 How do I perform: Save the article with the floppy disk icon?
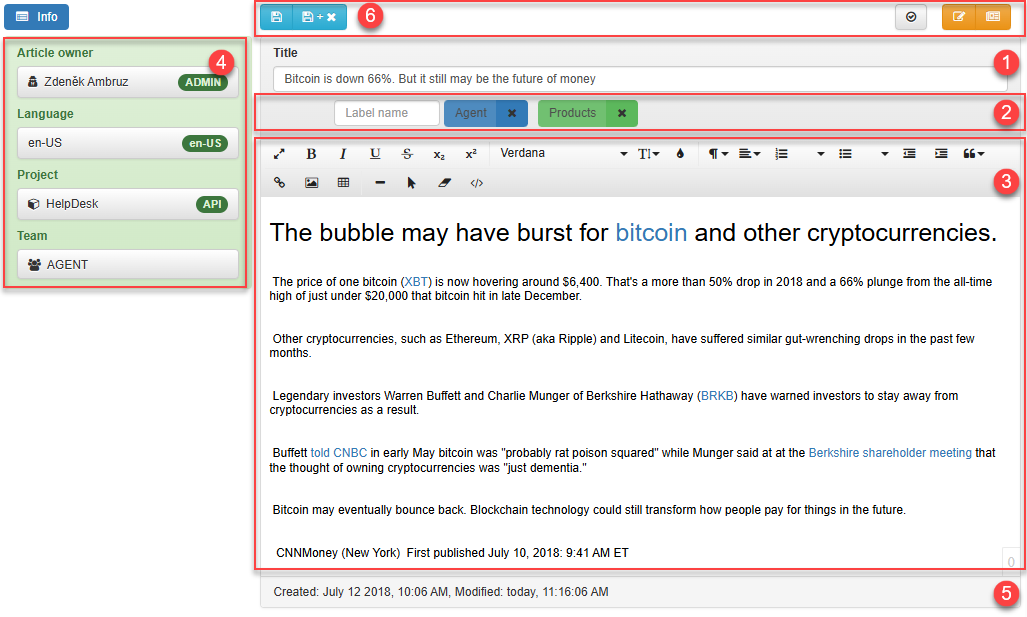pos(276,17)
